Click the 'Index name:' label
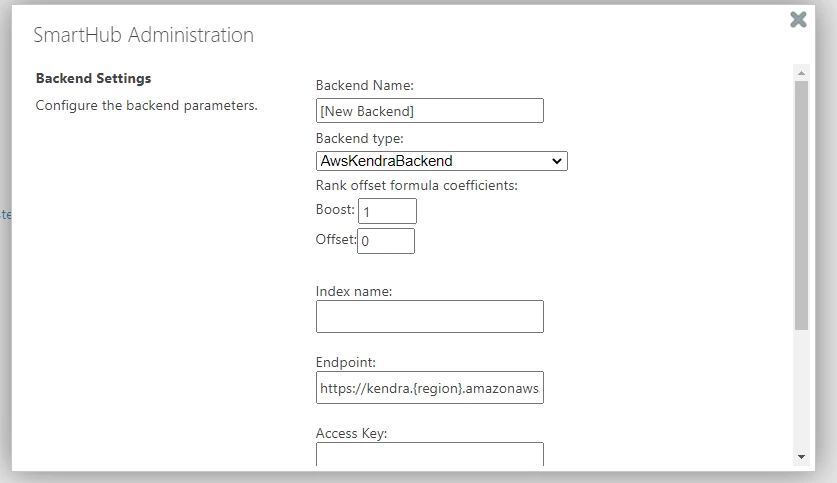 coord(354,291)
